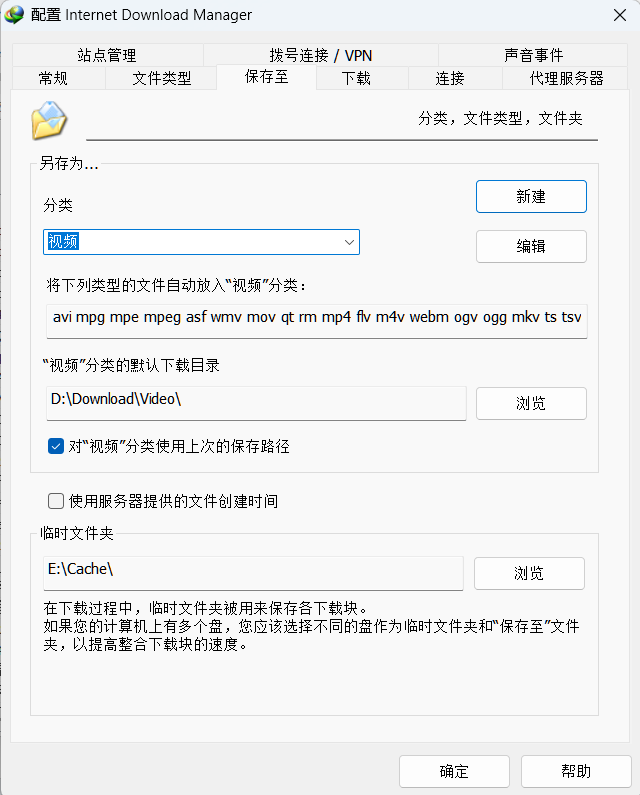Select the 拨号连接 / VPN tab

pos(321,55)
